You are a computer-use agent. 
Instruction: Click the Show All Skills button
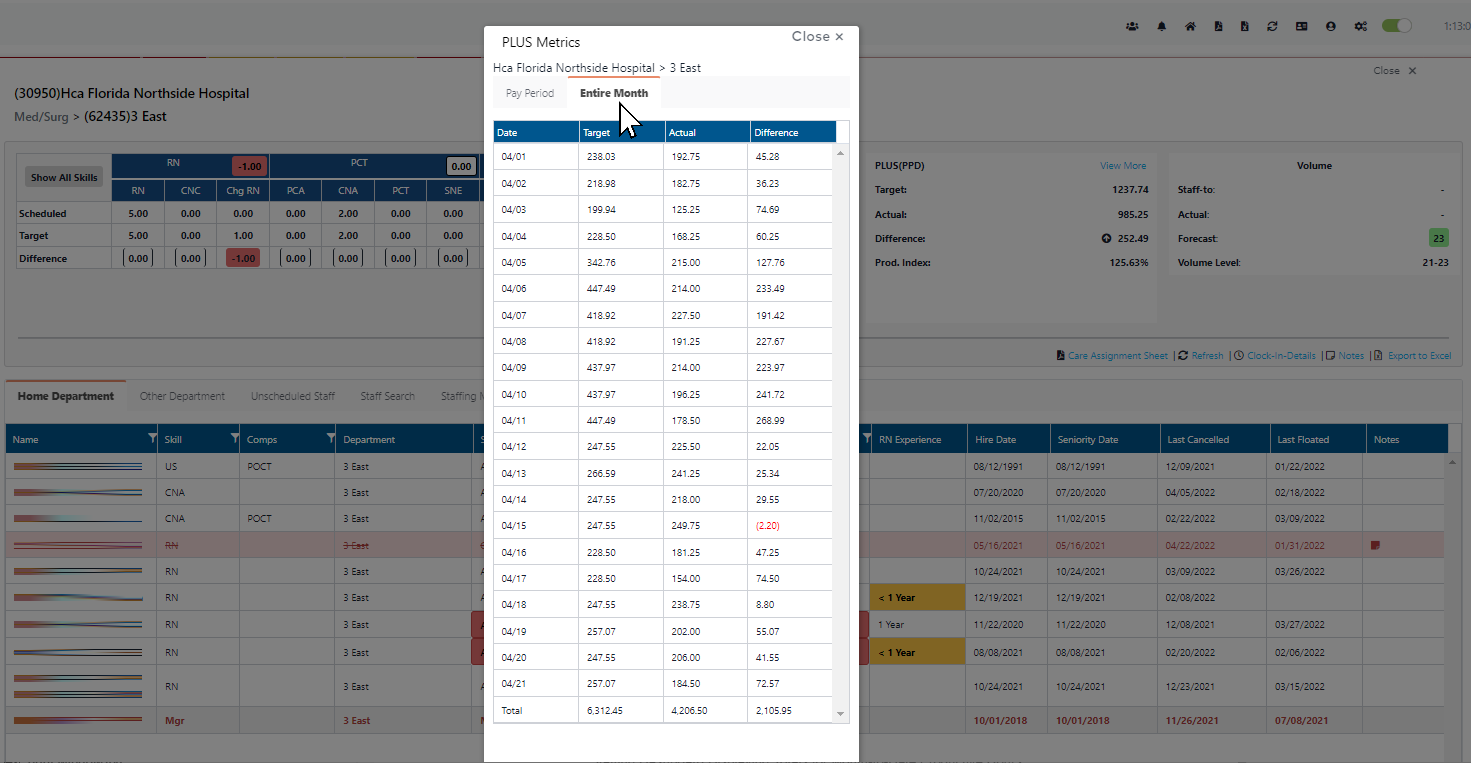64,177
